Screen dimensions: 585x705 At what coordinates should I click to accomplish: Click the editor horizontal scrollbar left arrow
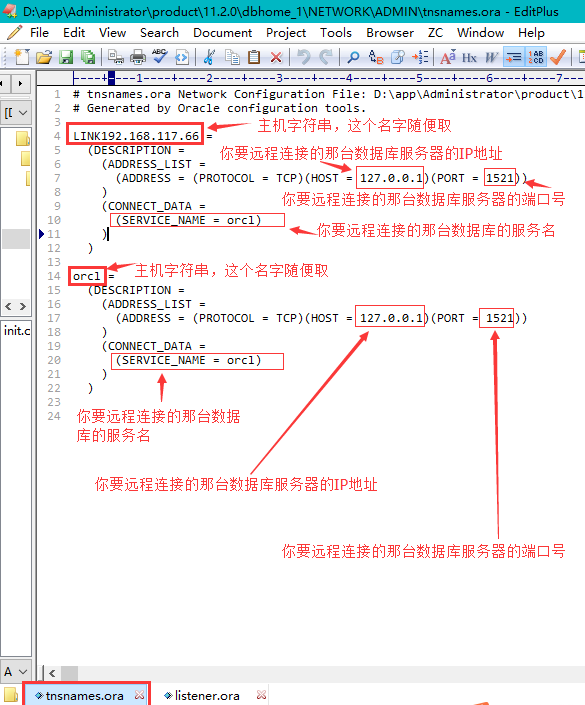click(x=52, y=673)
